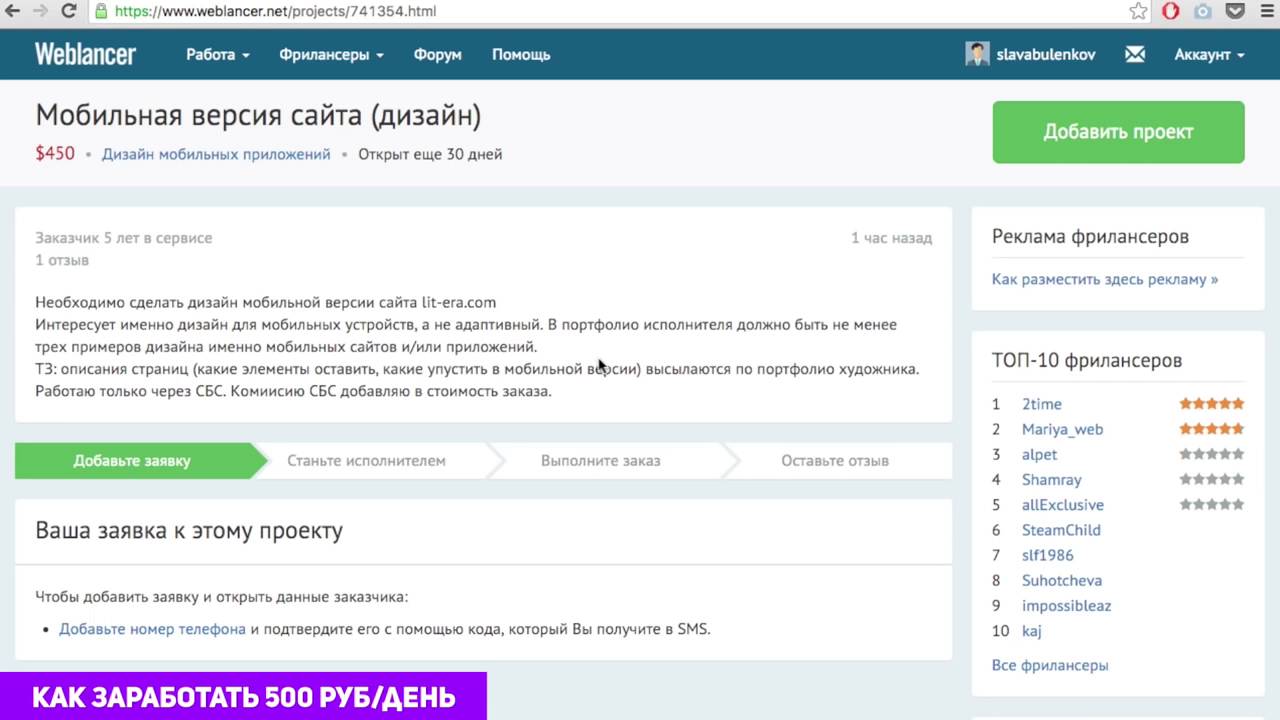Select the Оставьте отзыв step
Image resolution: width=1280 pixels, height=720 pixels.
click(835, 461)
